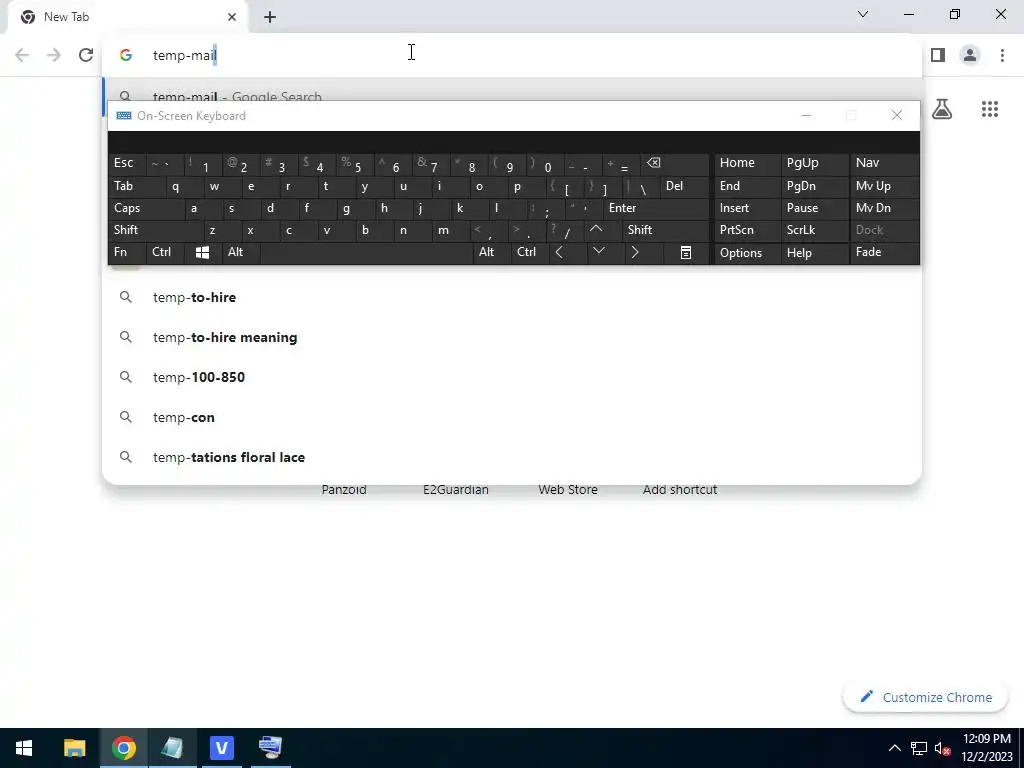The width and height of the screenshot is (1024, 768).
Task: Show hidden system tray icons
Action: point(895,748)
